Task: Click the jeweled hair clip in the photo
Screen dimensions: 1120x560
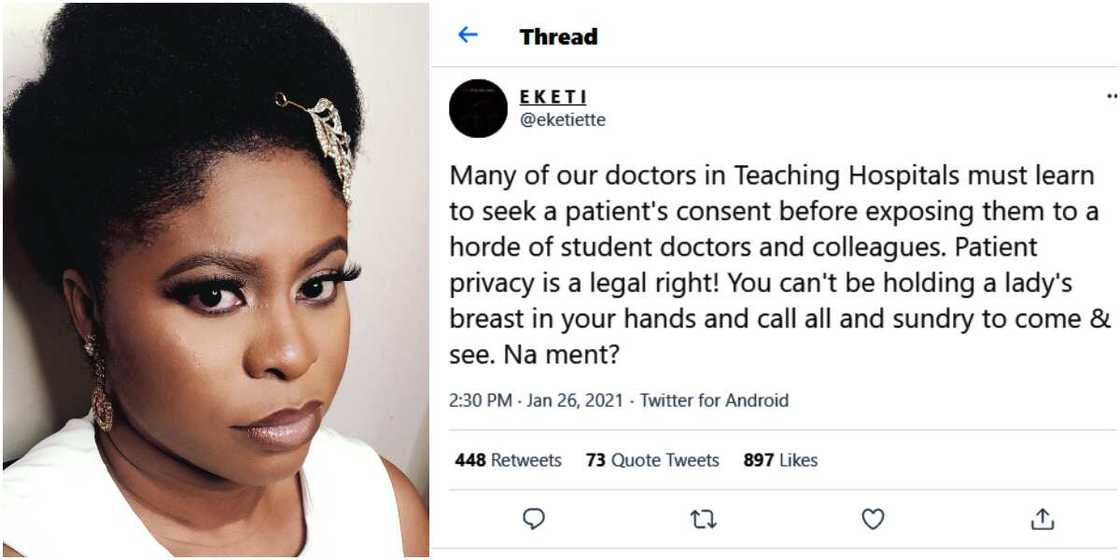Action: 325,139
